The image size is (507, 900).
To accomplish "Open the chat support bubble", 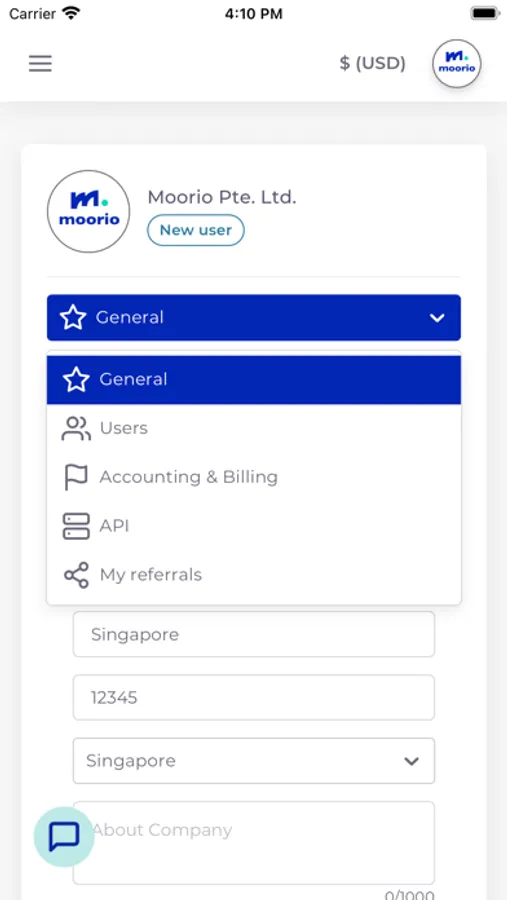I will point(64,836).
